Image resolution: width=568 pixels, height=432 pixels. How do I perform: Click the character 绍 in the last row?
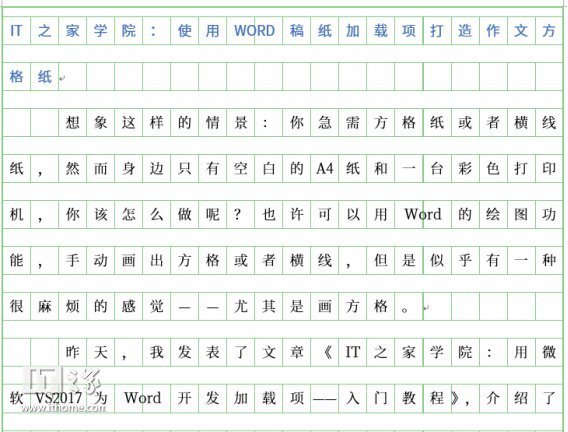click(521, 398)
